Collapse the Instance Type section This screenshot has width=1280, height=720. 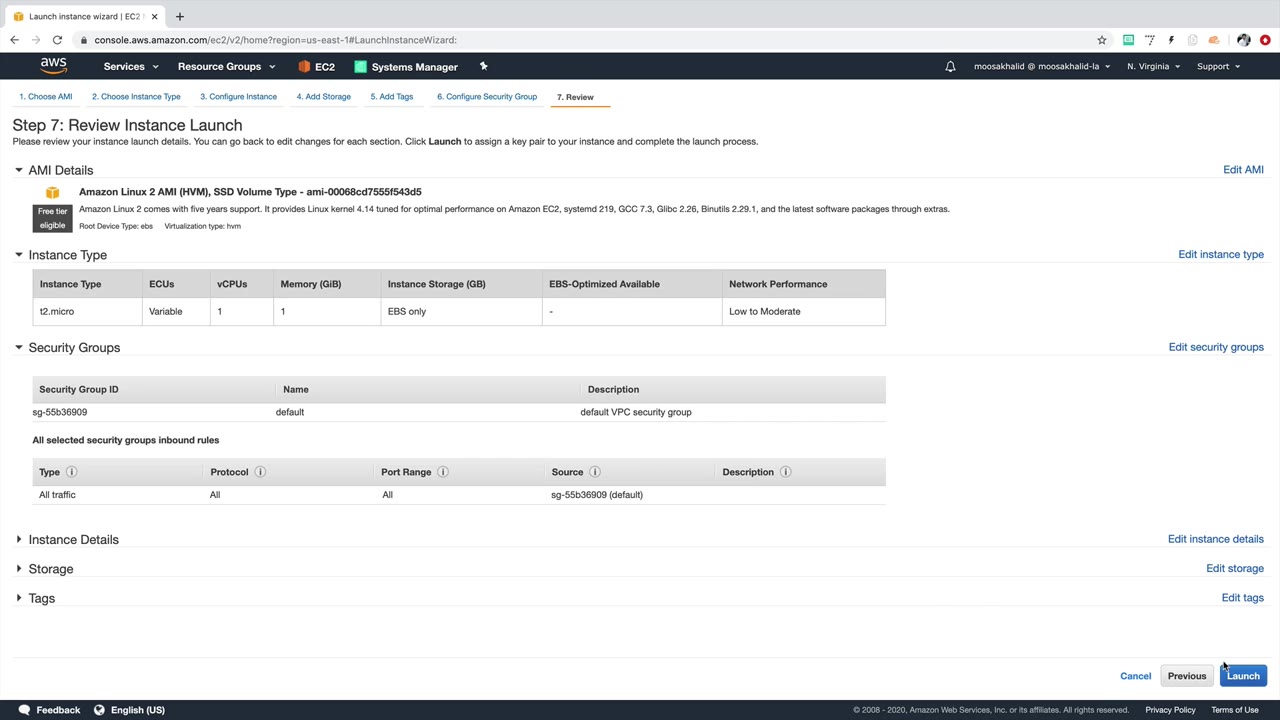coord(19,255)
